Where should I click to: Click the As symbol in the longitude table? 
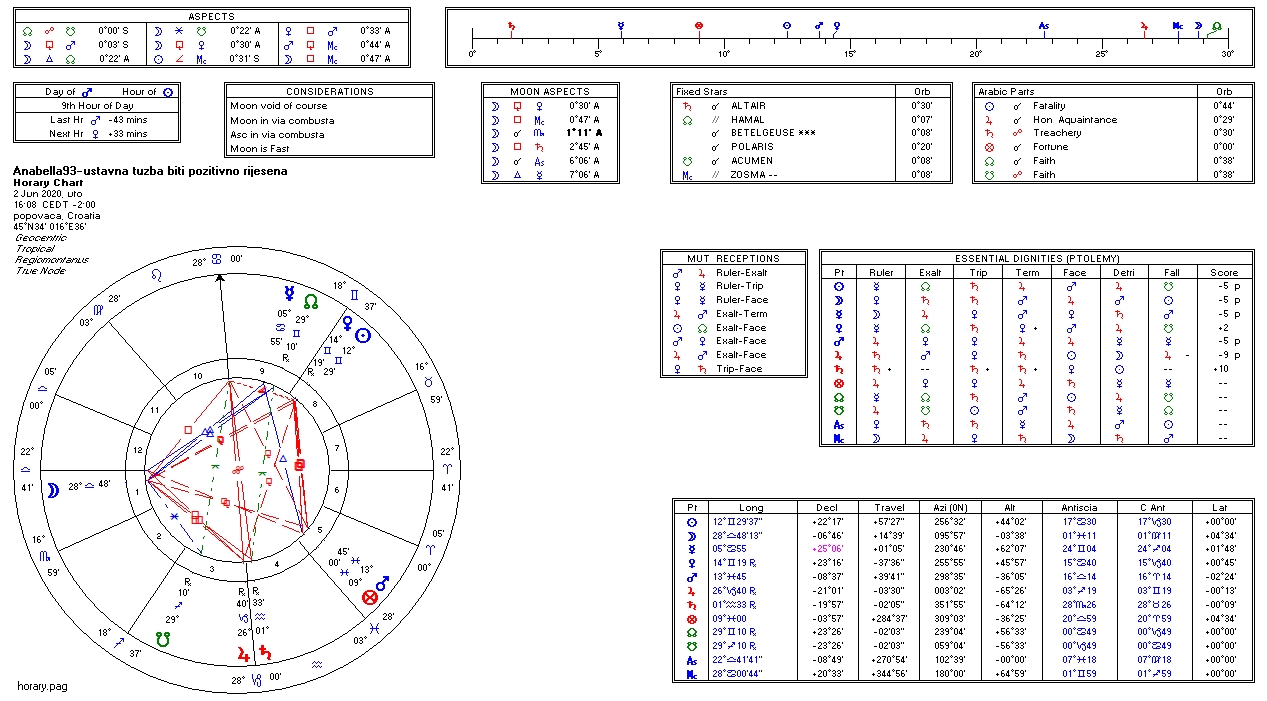tap(691, 661)
